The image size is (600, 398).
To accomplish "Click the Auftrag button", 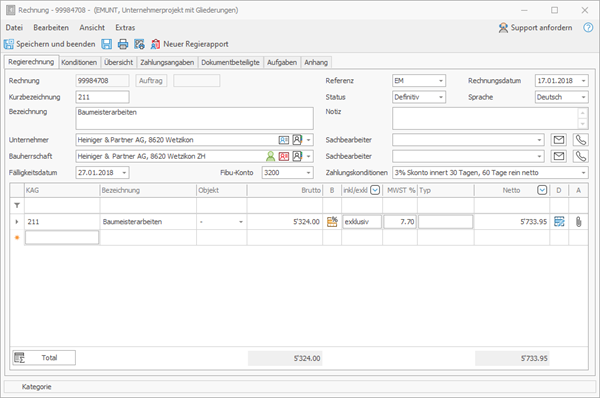I will click(x=151, y=81).
